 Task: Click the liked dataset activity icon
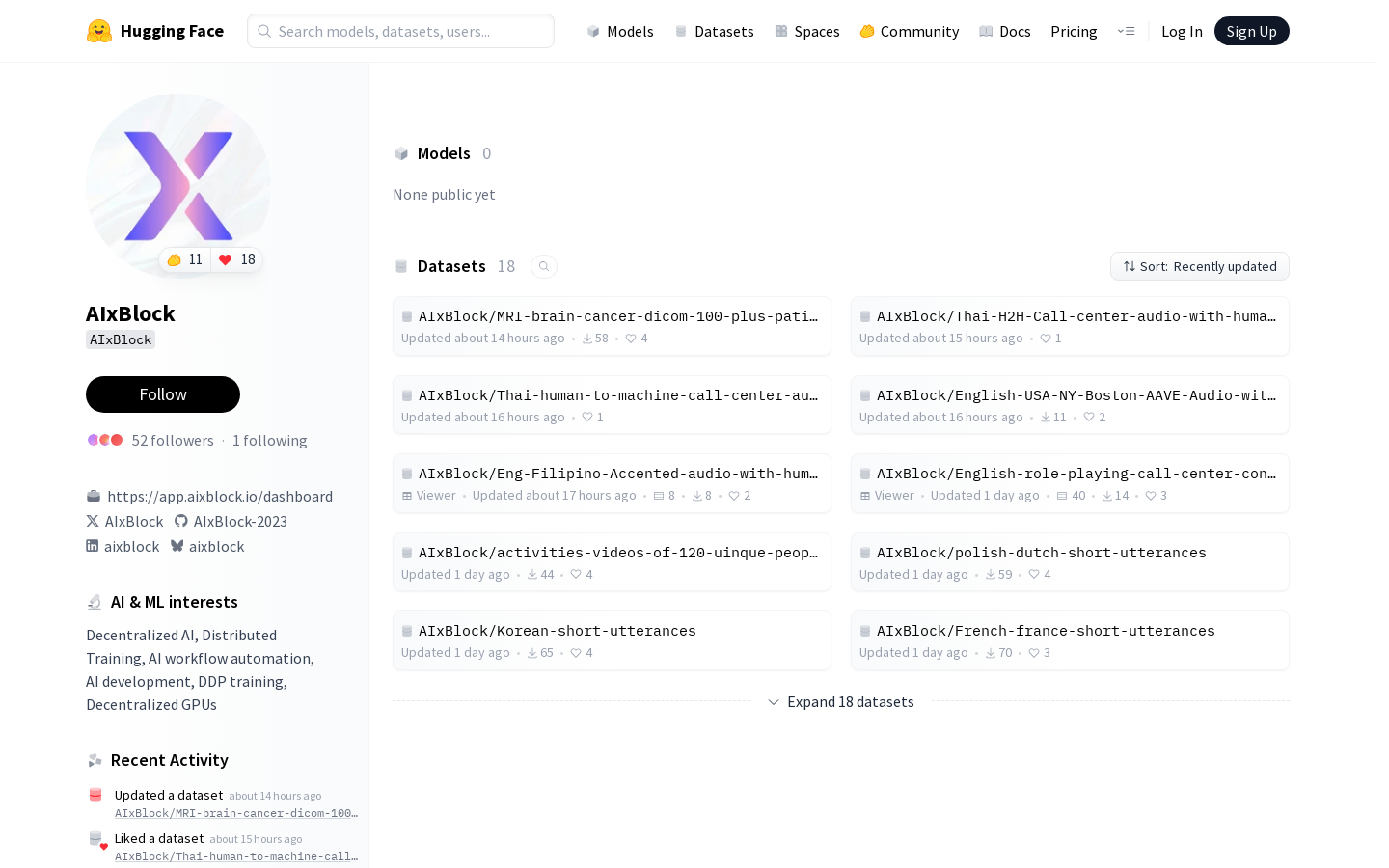96,840
